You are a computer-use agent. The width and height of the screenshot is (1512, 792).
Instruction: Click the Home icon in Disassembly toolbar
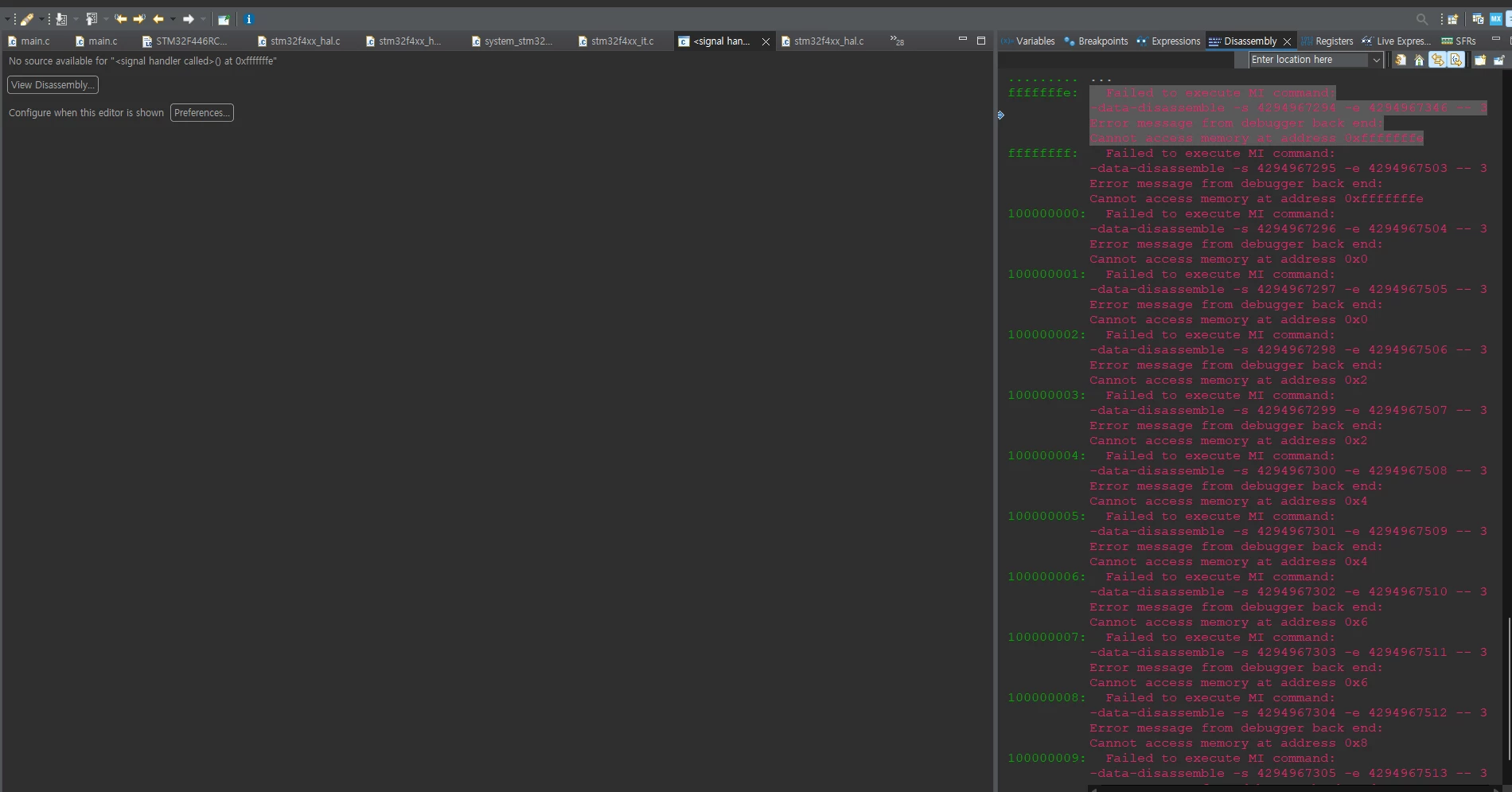[x=1419, y=60]
